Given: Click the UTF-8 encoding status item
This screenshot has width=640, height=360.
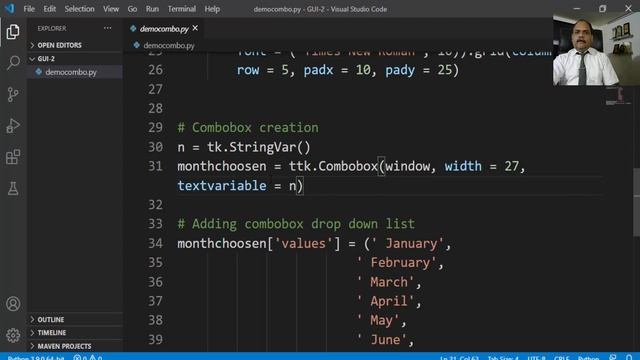Looking at the screenshot, I should (536, 358).
